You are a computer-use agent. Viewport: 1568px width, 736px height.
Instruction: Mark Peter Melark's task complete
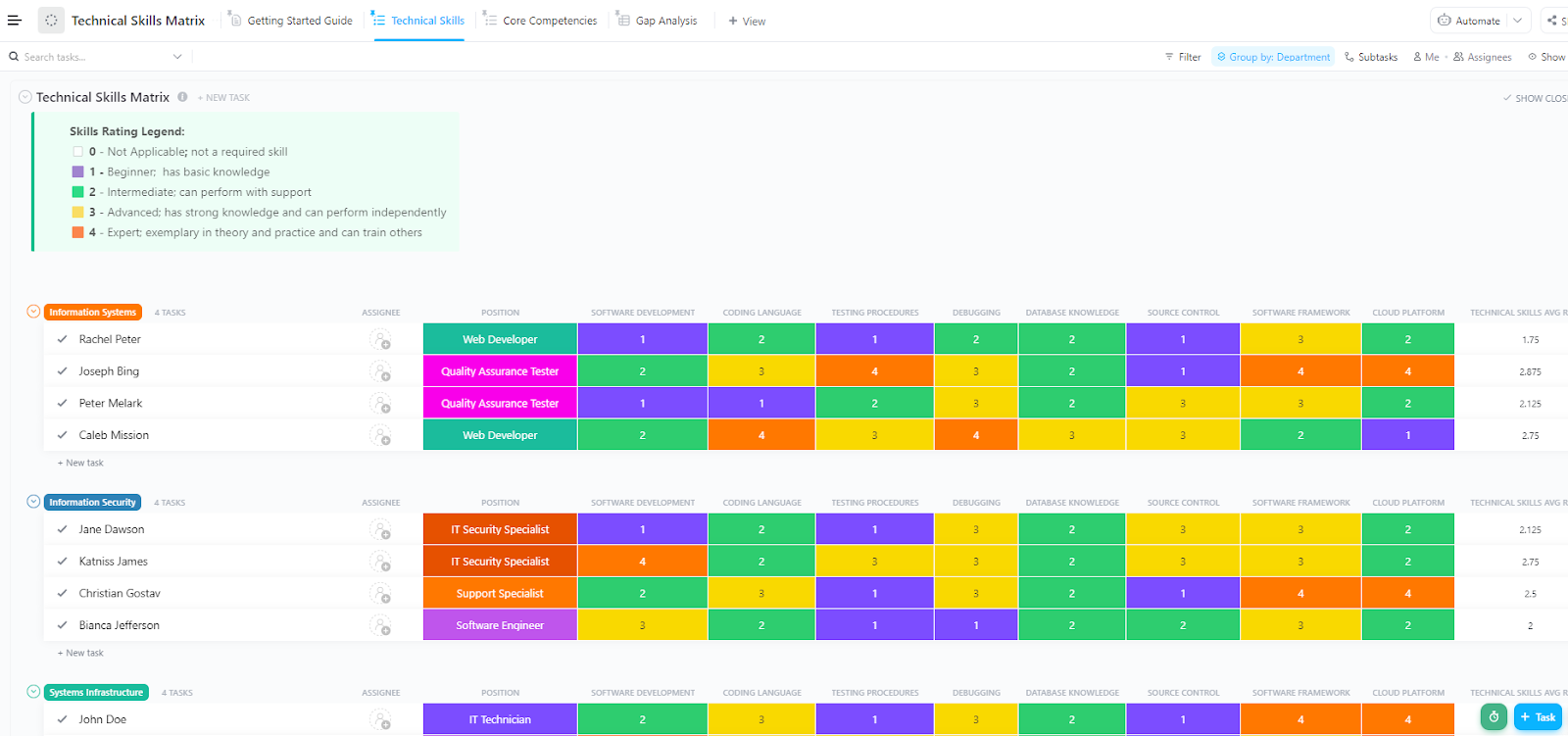coord(62,403)
